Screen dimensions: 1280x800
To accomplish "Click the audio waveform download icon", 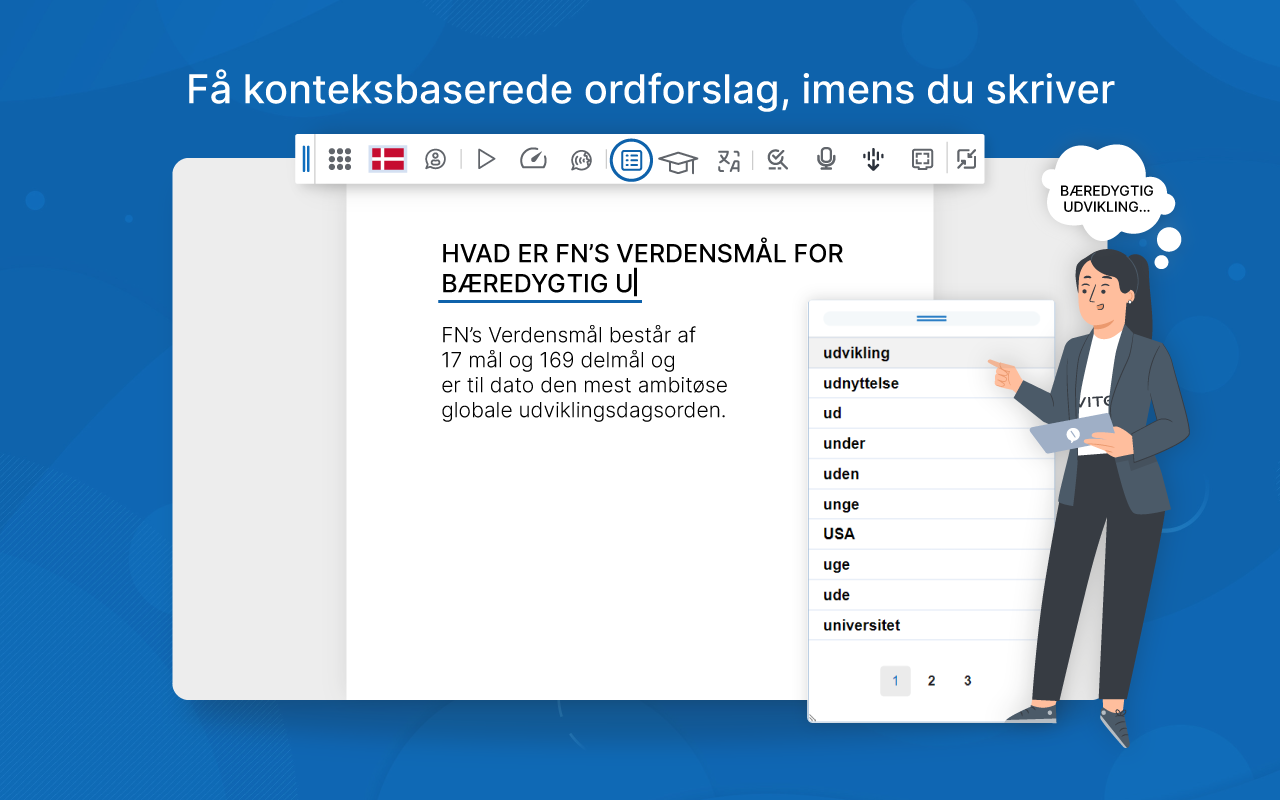I will (874, 160).
